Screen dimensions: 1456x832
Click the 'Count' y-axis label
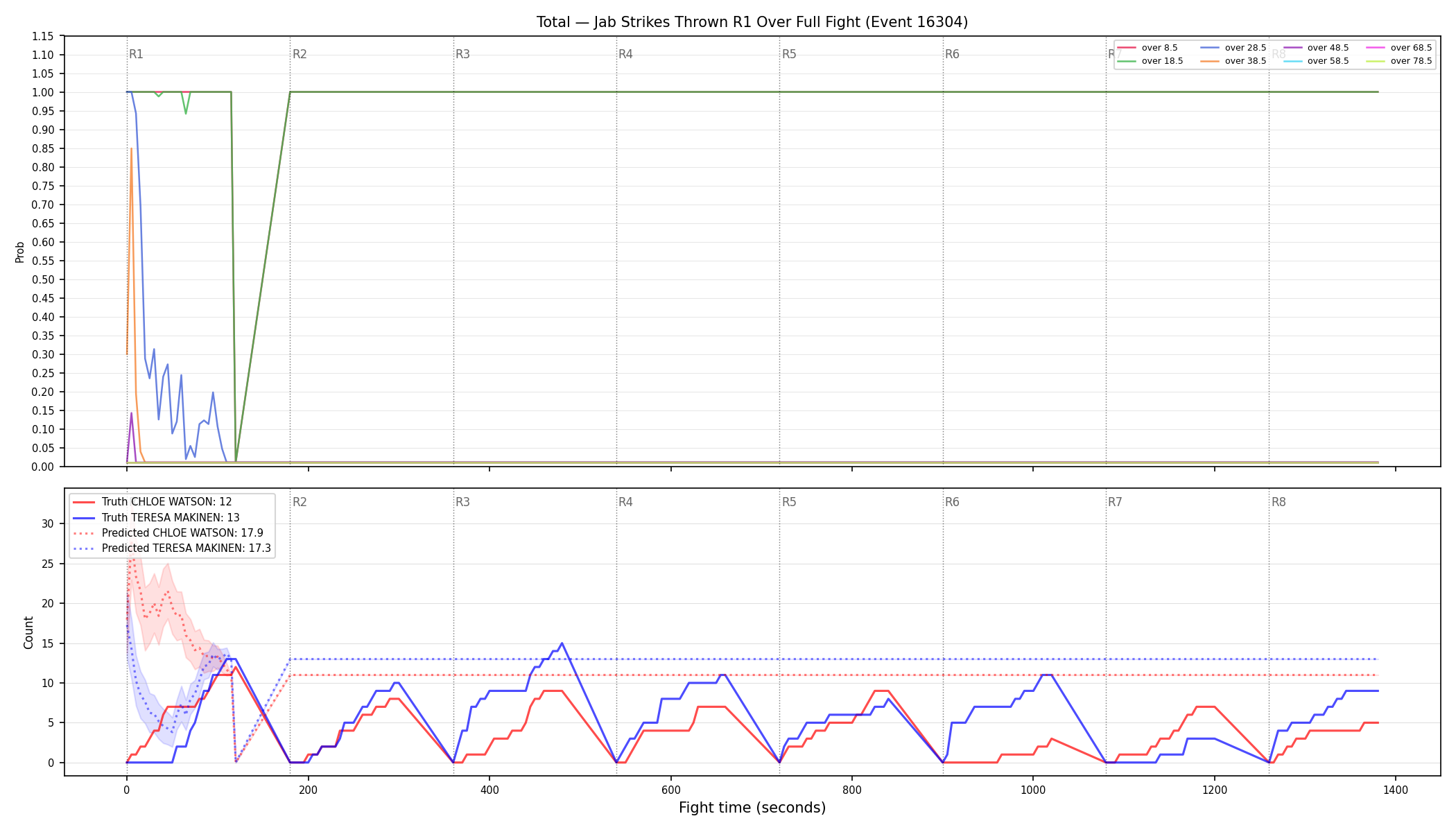[x=28, y=632]
